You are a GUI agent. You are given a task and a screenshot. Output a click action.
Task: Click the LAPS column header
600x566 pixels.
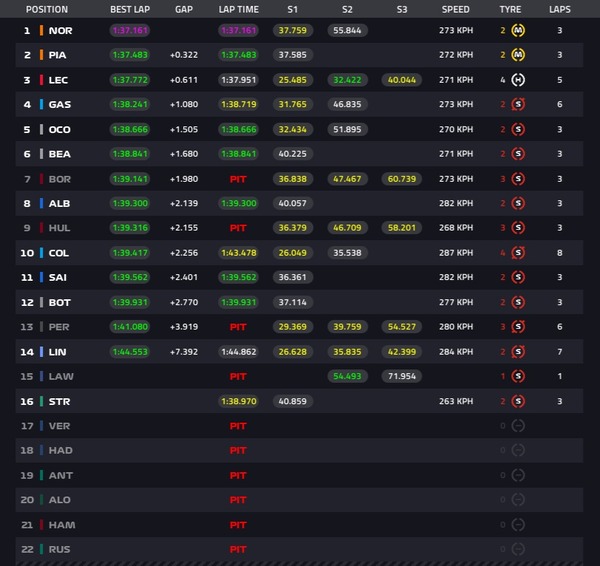pos(560,10)
